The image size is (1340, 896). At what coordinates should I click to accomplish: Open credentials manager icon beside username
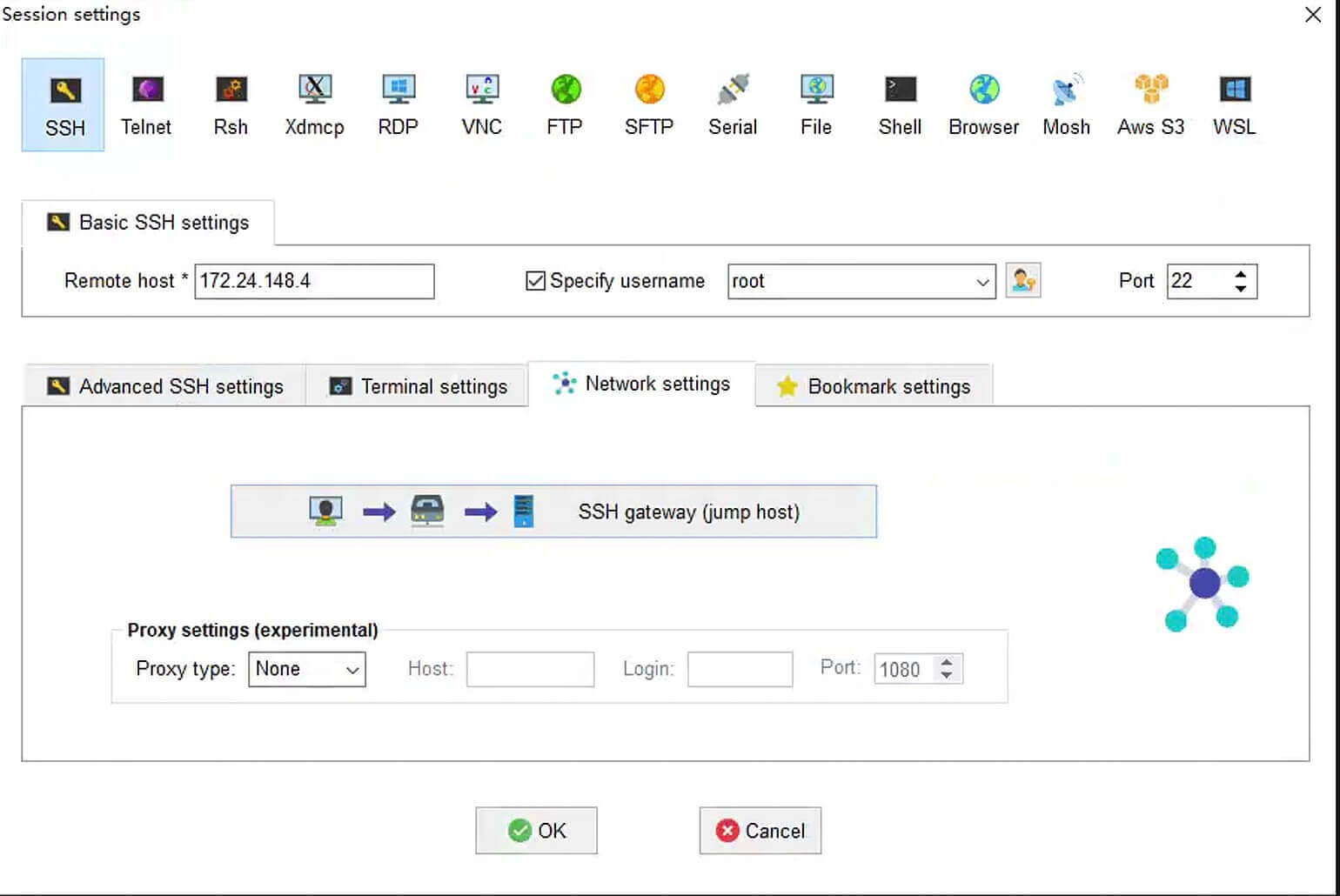coord(1023,281)
